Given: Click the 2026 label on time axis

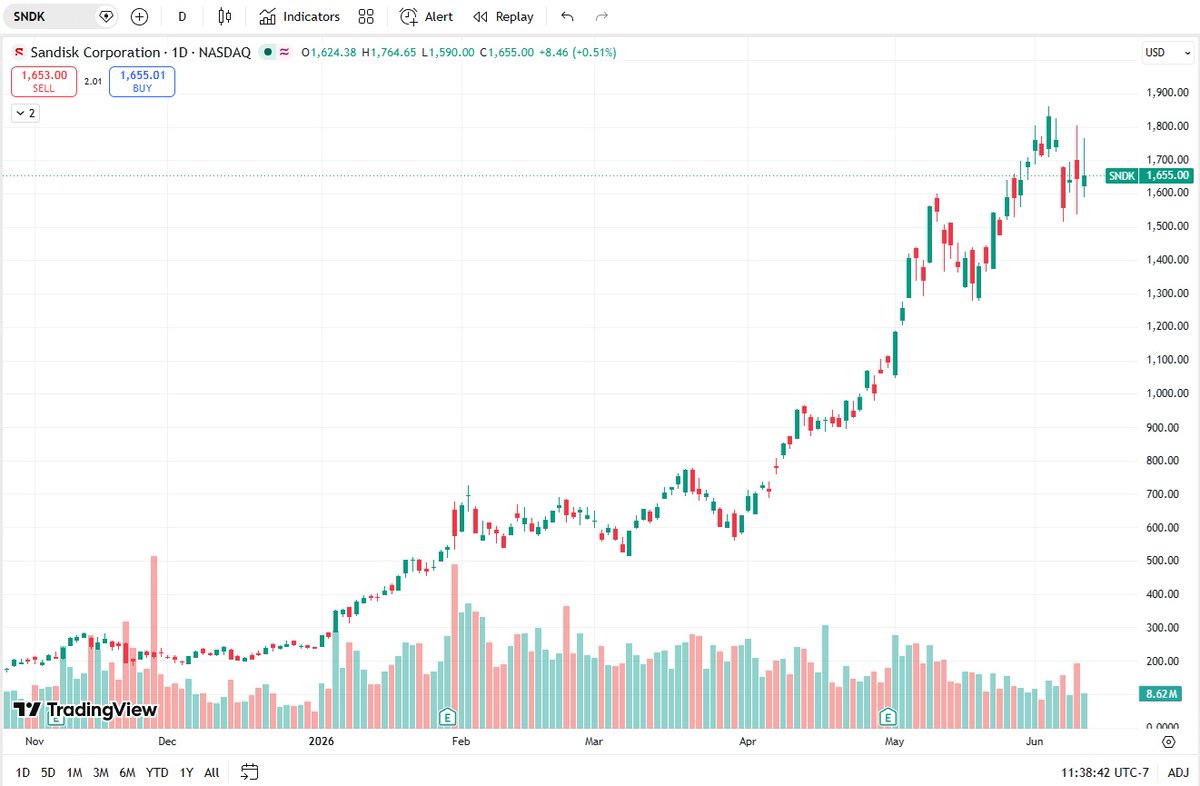Looking at the screenshot, I should coord(321,742).
